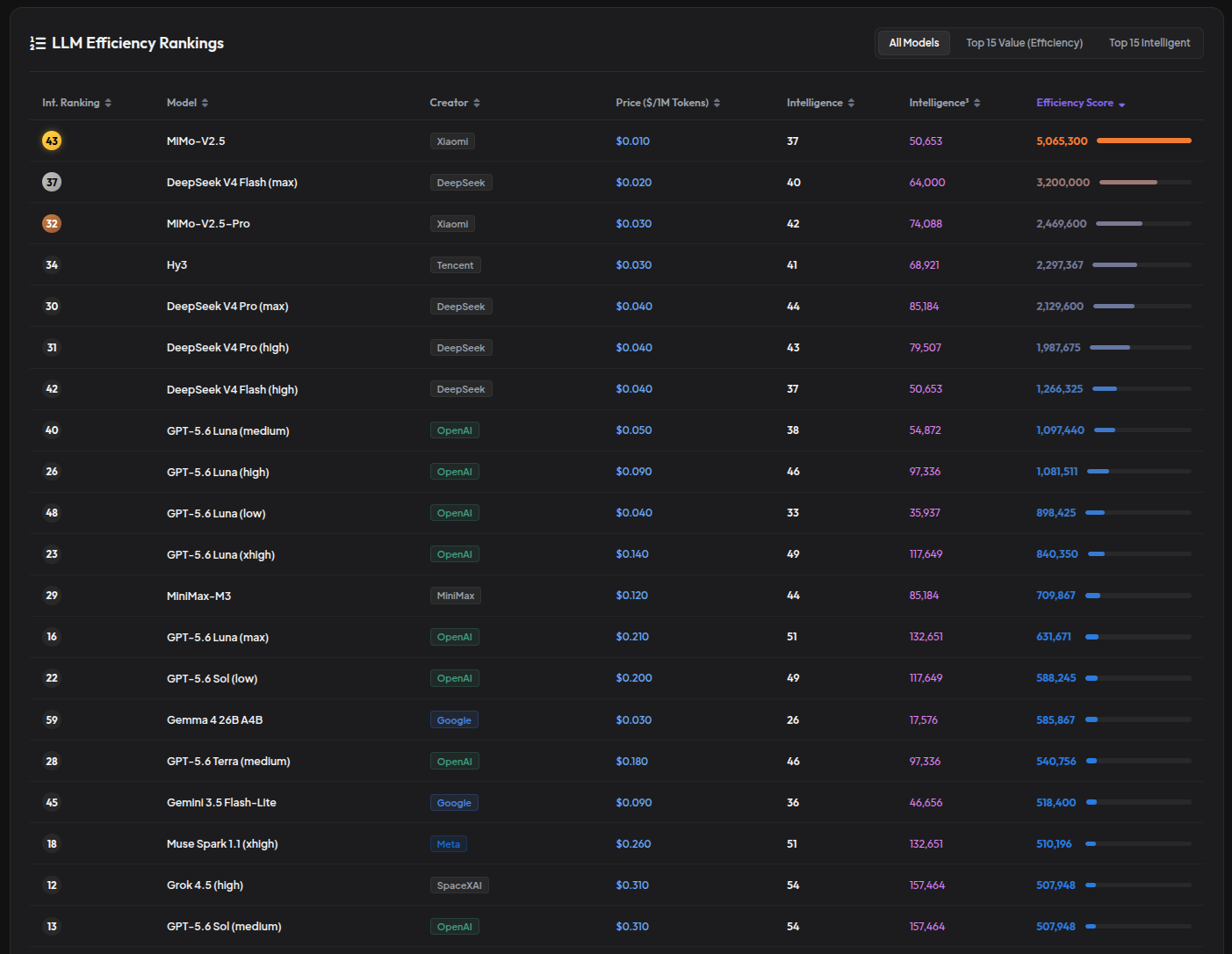The height and width of the screenshot is (954, 1232).
Task: Toggle Efficiency Score descending sort arrow
Action: point(1121,104)
